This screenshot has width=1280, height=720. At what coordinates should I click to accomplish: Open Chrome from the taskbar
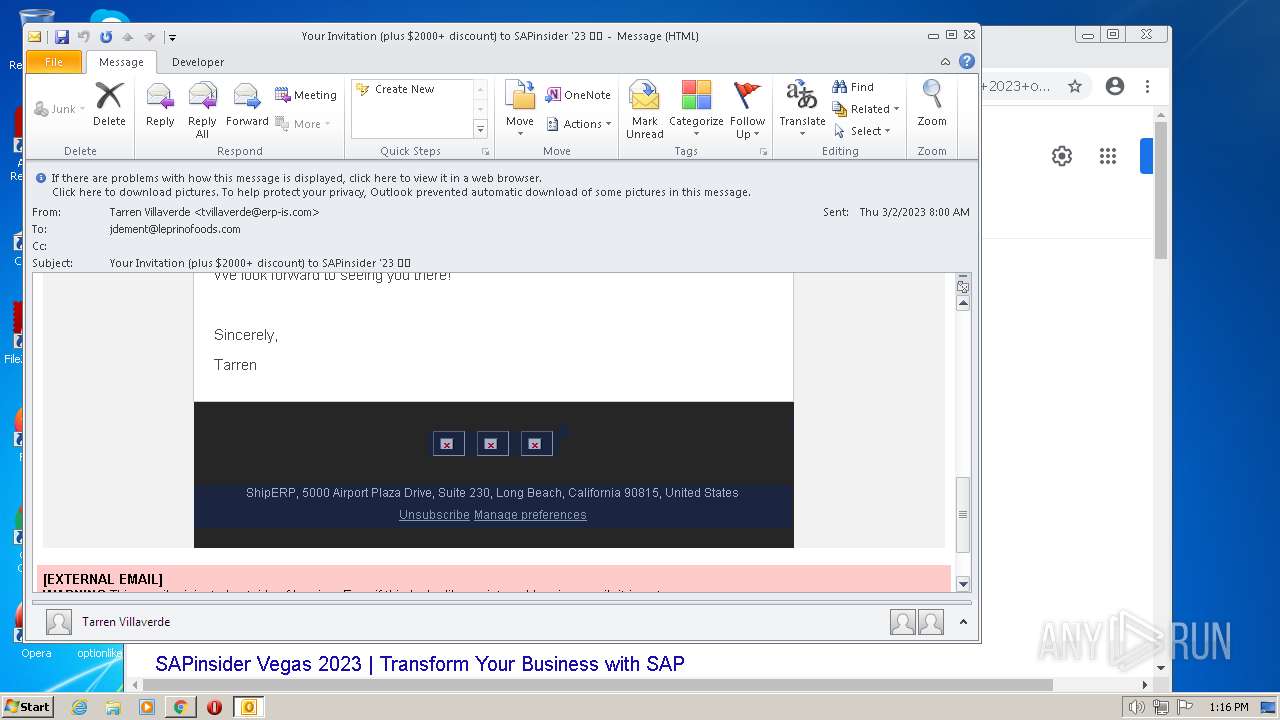coord(180,707)
